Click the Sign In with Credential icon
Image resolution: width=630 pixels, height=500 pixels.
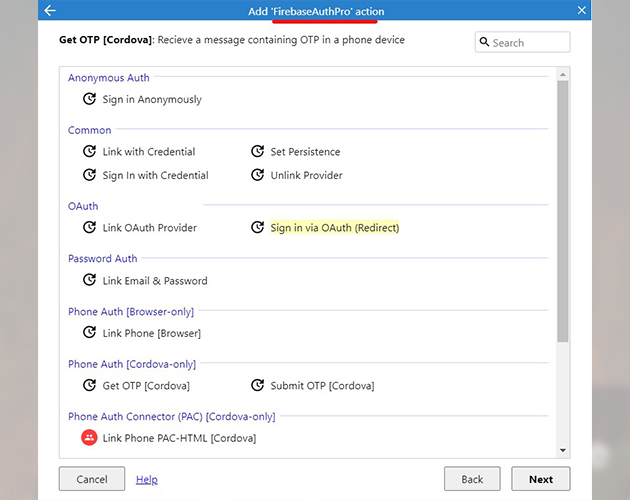[90, 175]
